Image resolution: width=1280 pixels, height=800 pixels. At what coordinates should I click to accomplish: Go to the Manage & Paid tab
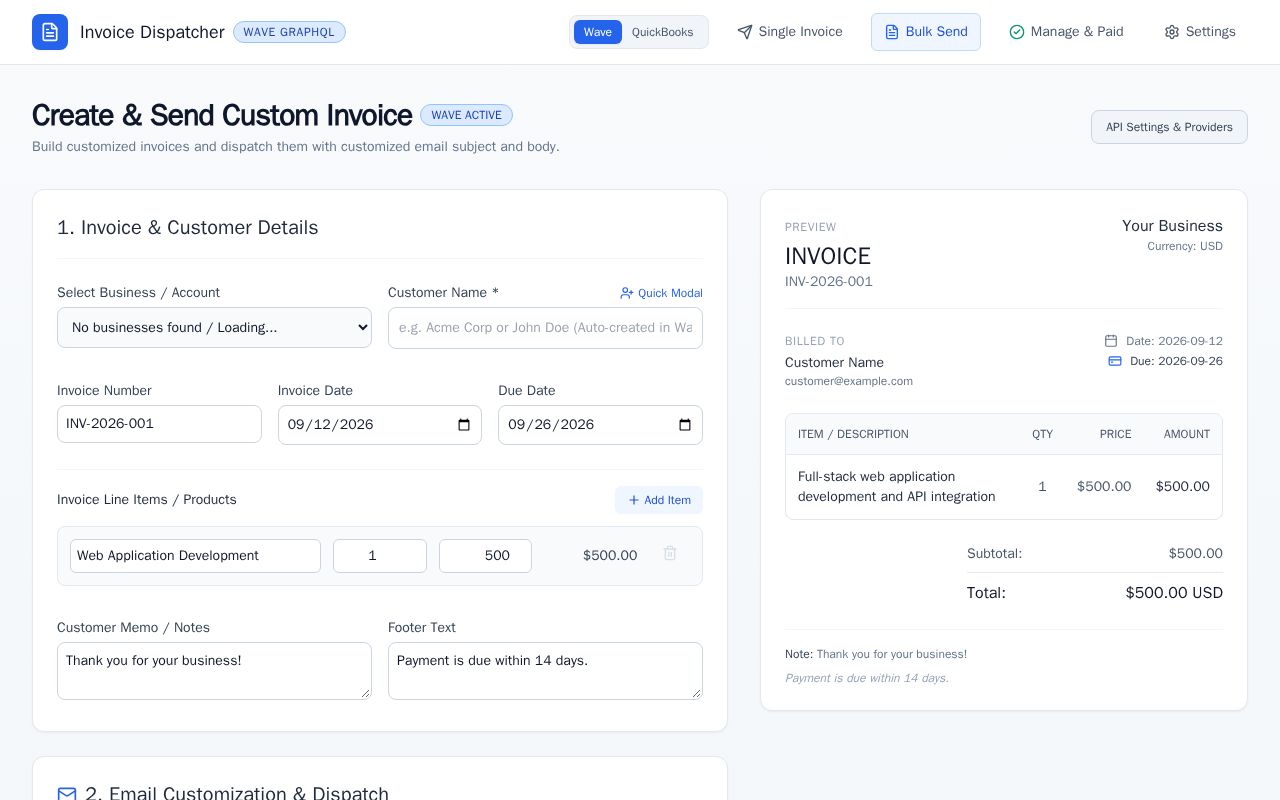(x=1066, y=32)
